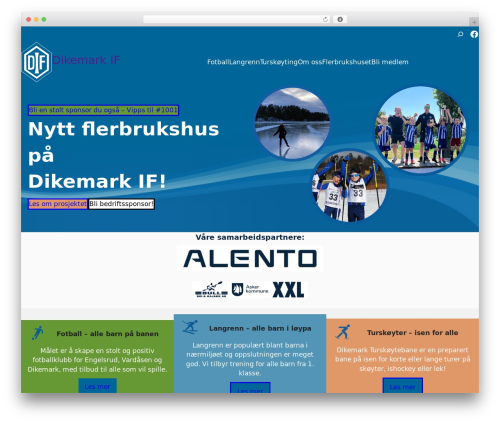Click the Nytt flerbrukshus headline
500x423 pixels.
click(123, 155)
